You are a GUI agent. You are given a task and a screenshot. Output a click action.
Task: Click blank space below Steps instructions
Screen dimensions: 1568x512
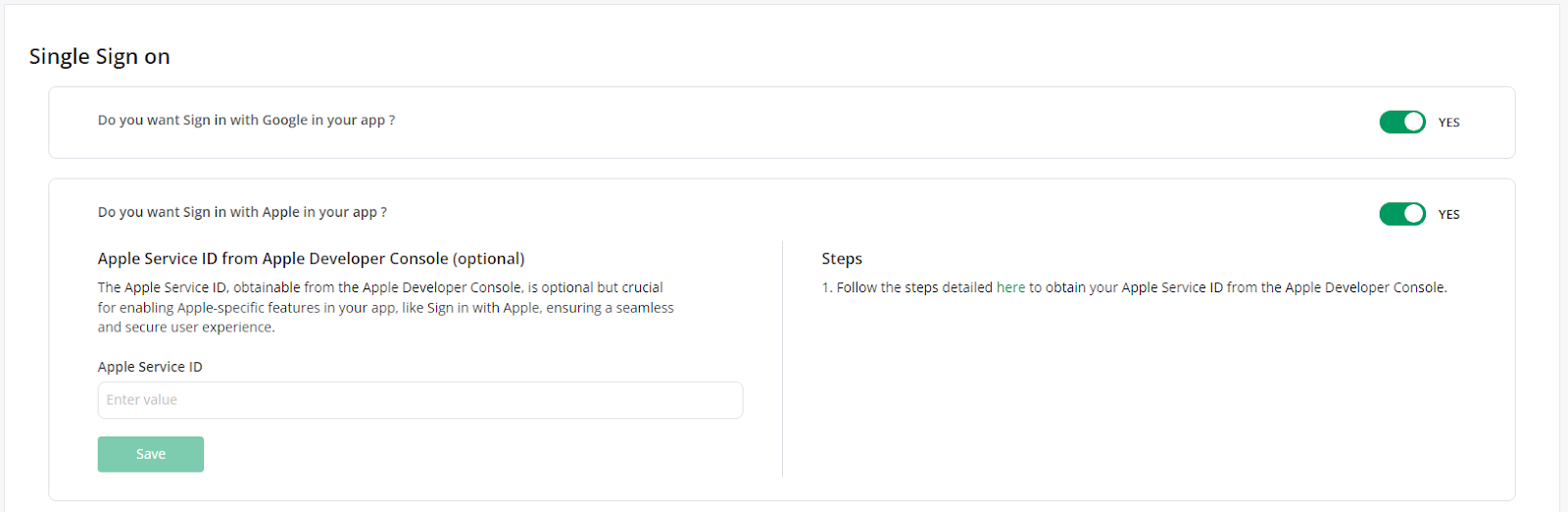[1147, 392]
